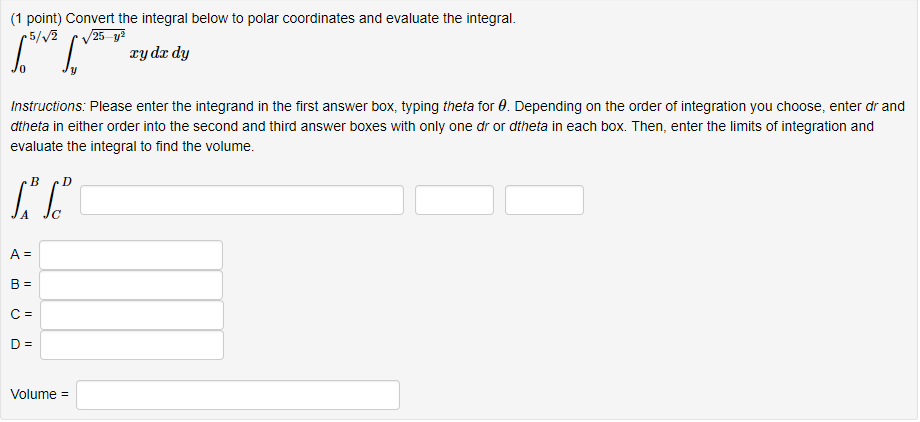
Task: Select the third answer box after the integrand
Action: (x=544, y=200)
